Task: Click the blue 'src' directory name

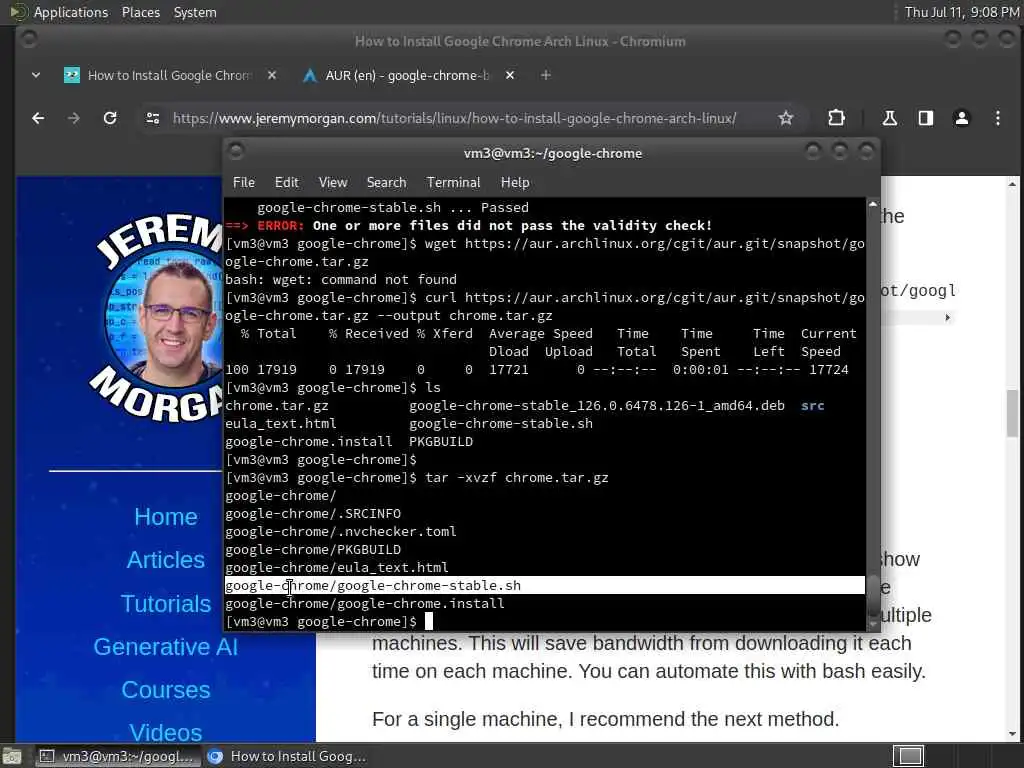Action: (812, 406)
